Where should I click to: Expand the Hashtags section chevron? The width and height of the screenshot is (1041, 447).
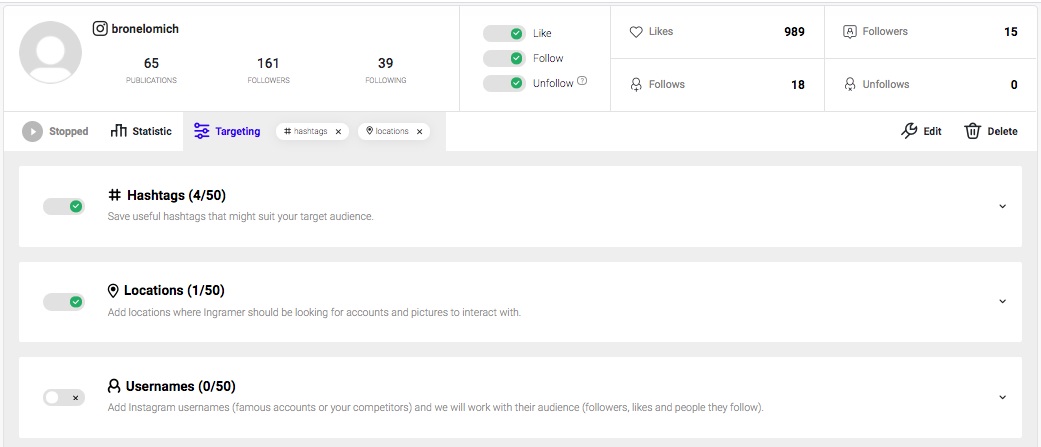coord(1002,206)
